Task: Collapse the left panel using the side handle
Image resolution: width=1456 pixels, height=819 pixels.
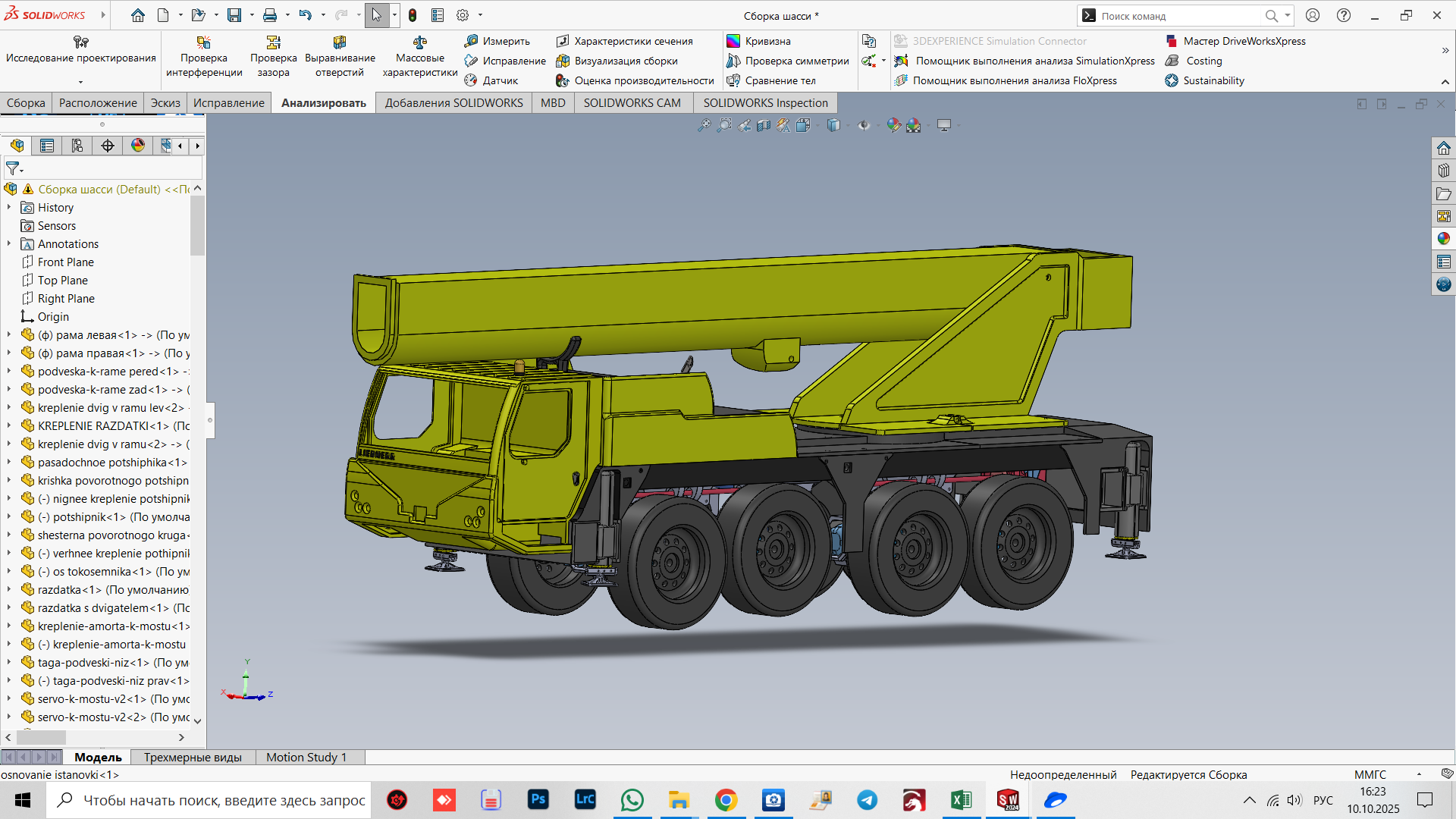Action: 210,420
